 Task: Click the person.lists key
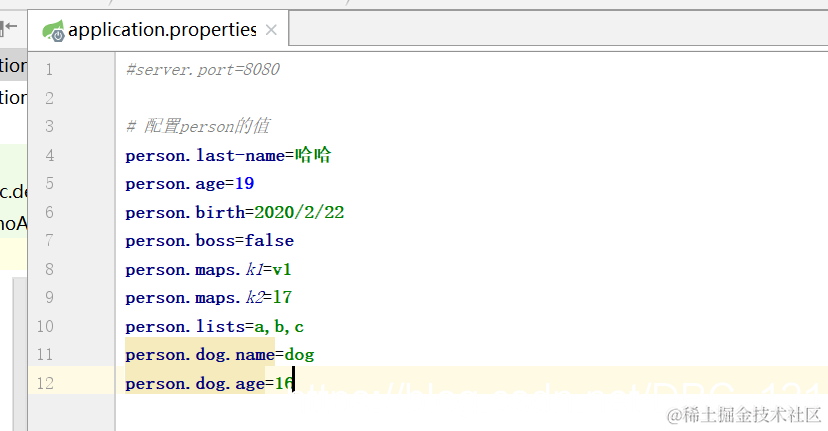pyautogui.click(x=185, y=326)
